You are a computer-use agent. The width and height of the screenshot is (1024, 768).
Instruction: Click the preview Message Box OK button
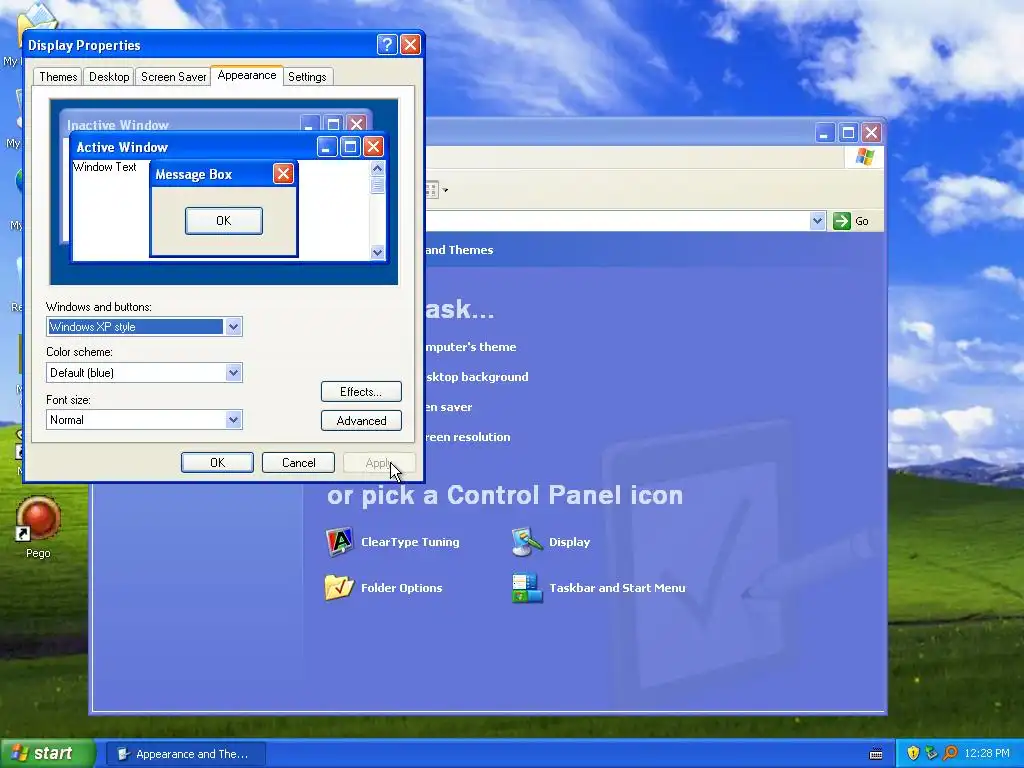[x=224, y=221]
